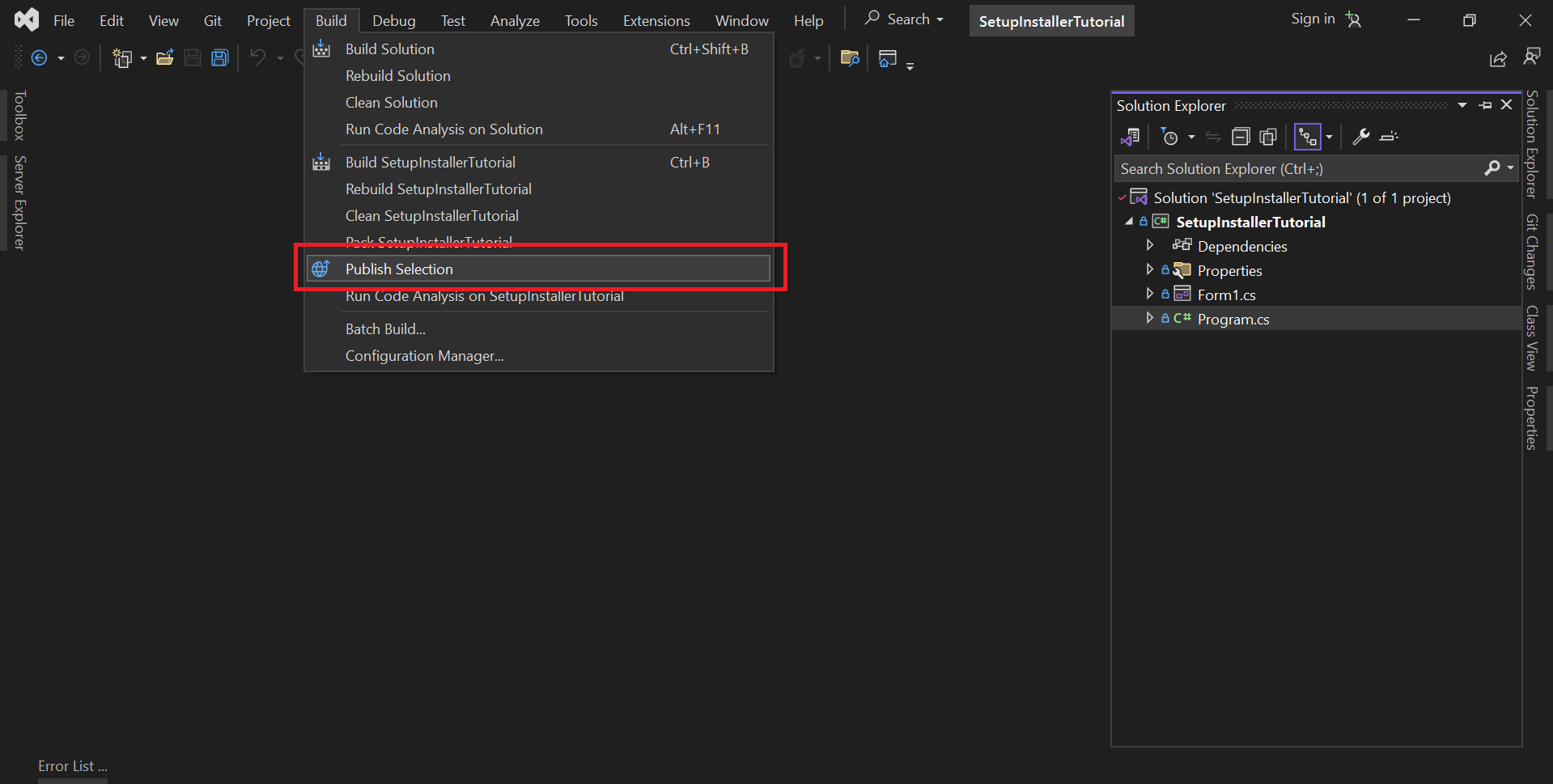Open the Error List panel tab
This screenshot has width=1553, height=784.
[x=73, y=765]
